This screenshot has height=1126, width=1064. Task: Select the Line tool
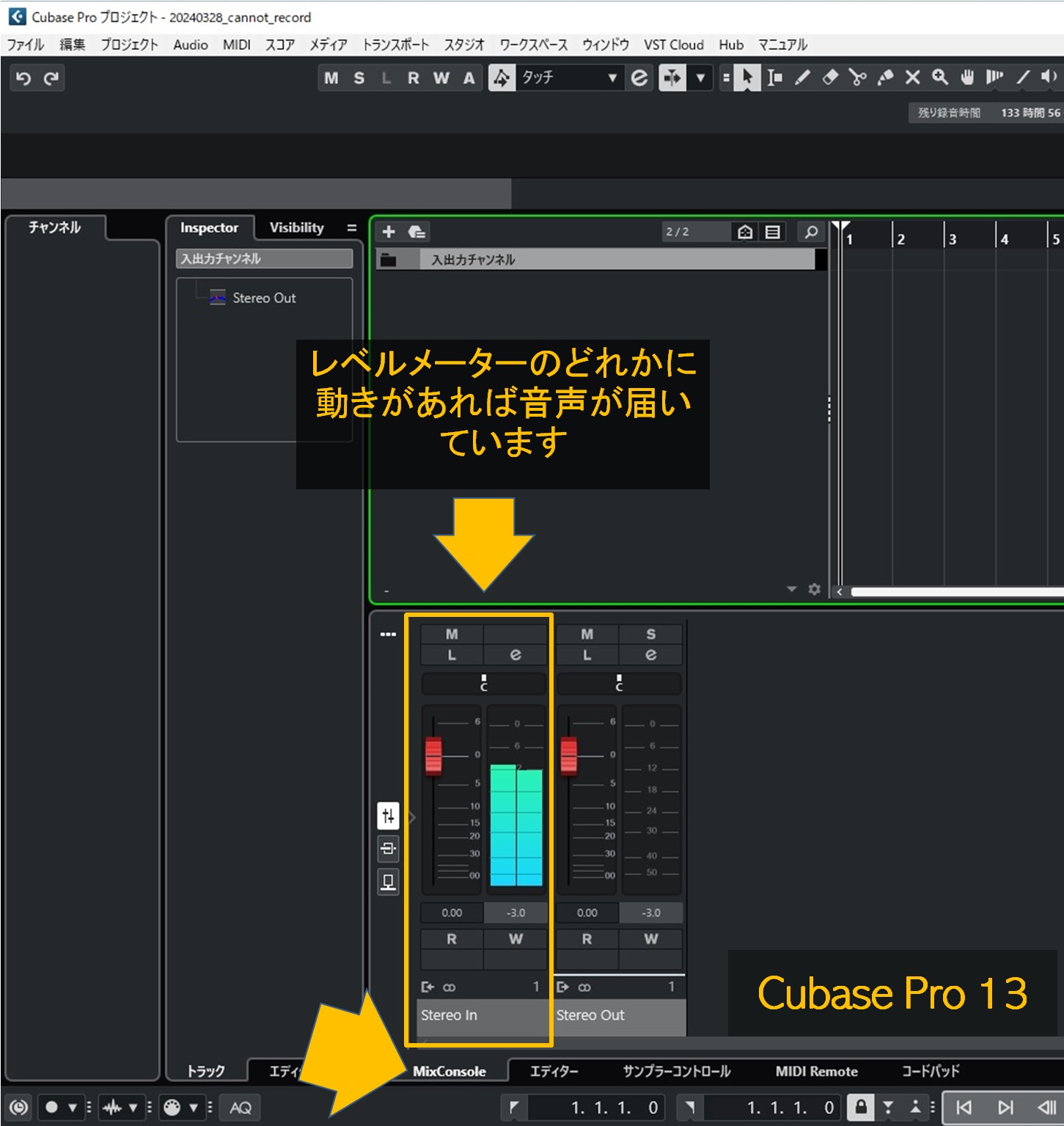pyautogui.click(x=1023, y=78)
